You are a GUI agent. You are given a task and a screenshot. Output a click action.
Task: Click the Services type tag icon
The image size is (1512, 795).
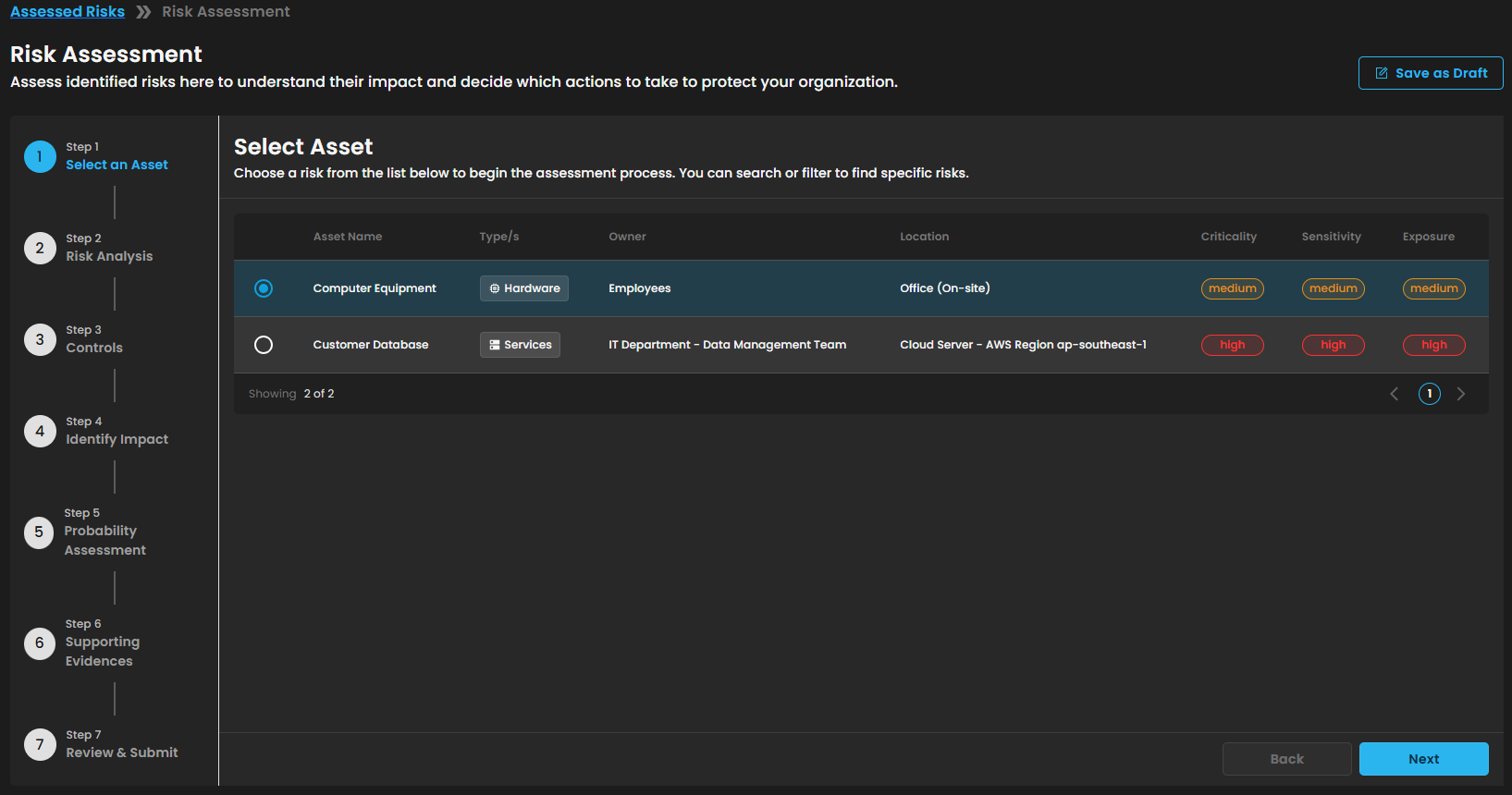click(495, 345)
